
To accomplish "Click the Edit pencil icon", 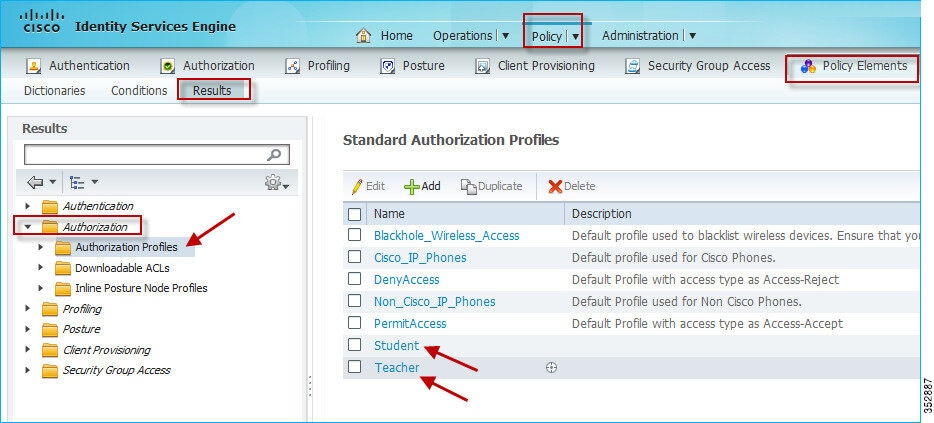I will [x=357, y=186].
